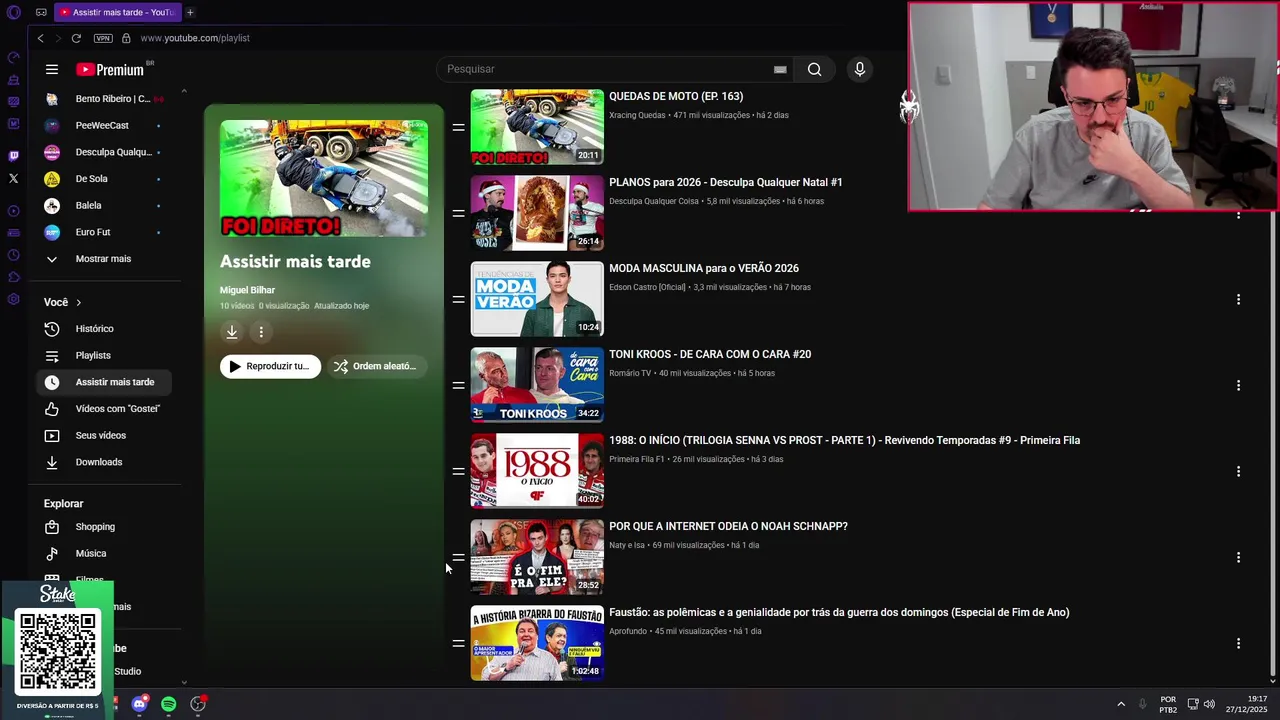The height and width of the screenshot is (720, 1280).
Task: Expand subscriptions with Mostrar mais
Action: pos(103,259)
